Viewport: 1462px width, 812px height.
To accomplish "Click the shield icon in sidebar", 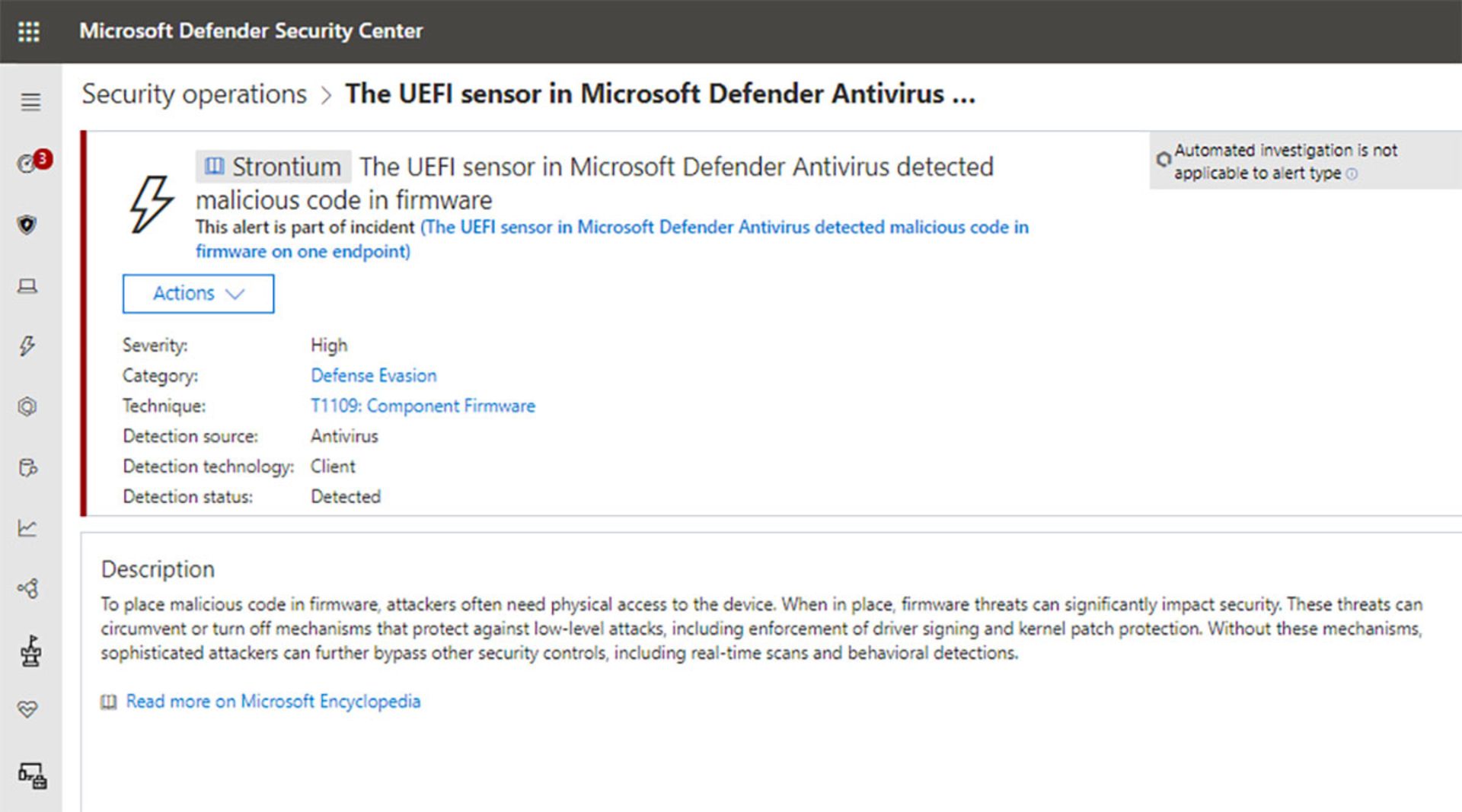I will click(27, 224).
